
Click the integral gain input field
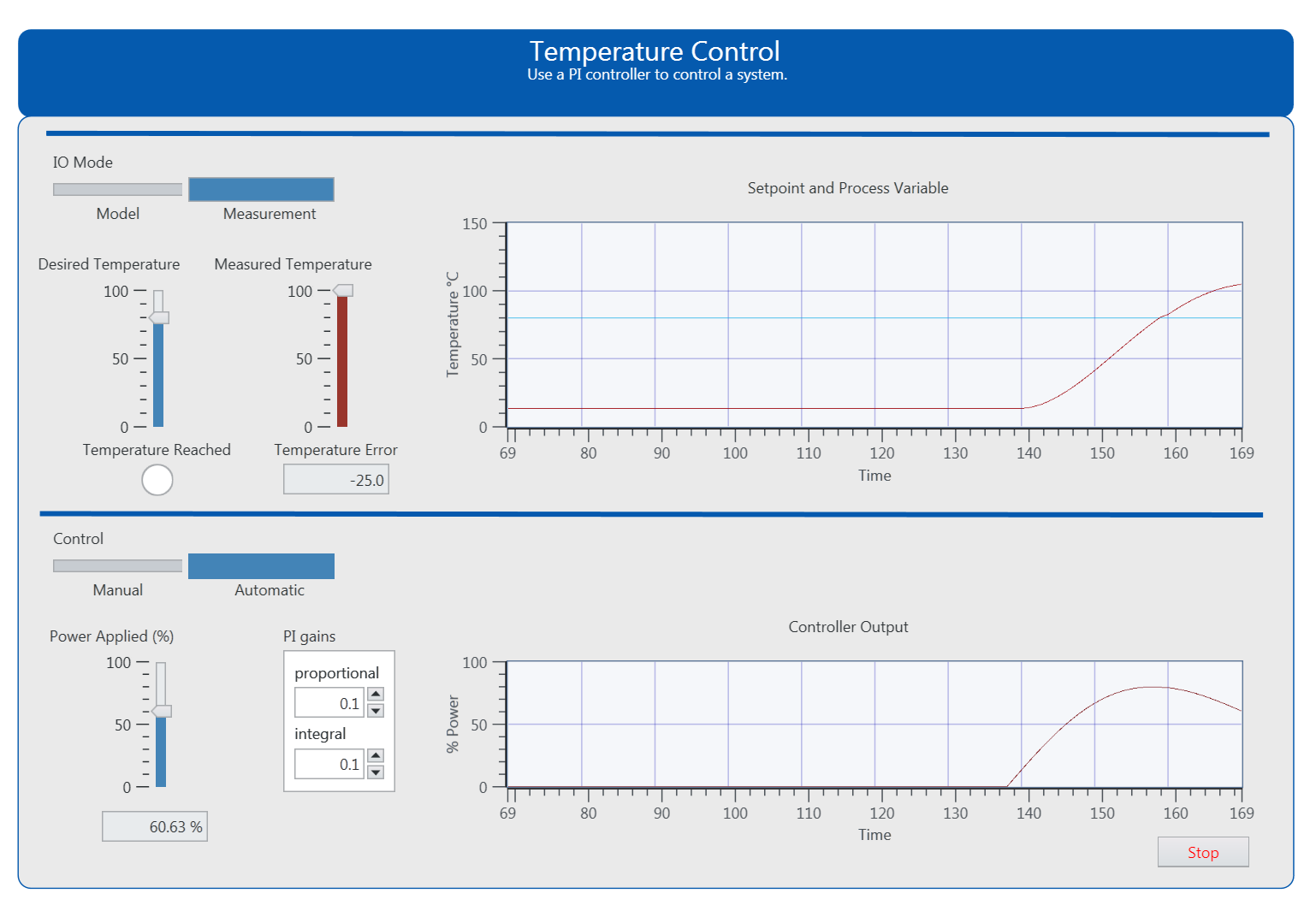point(329,764)
